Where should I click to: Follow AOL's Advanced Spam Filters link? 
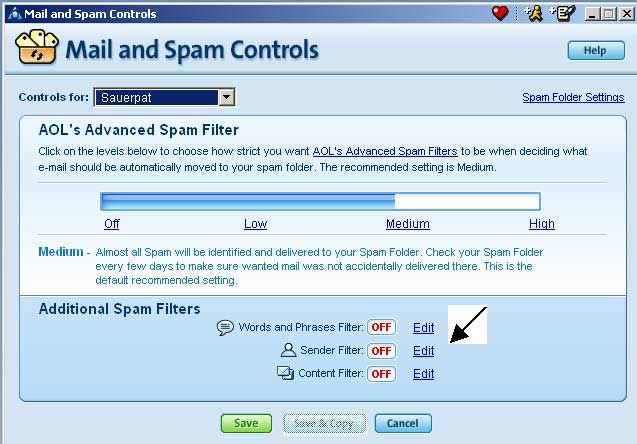pyautogui.click(x=385, y=151)
